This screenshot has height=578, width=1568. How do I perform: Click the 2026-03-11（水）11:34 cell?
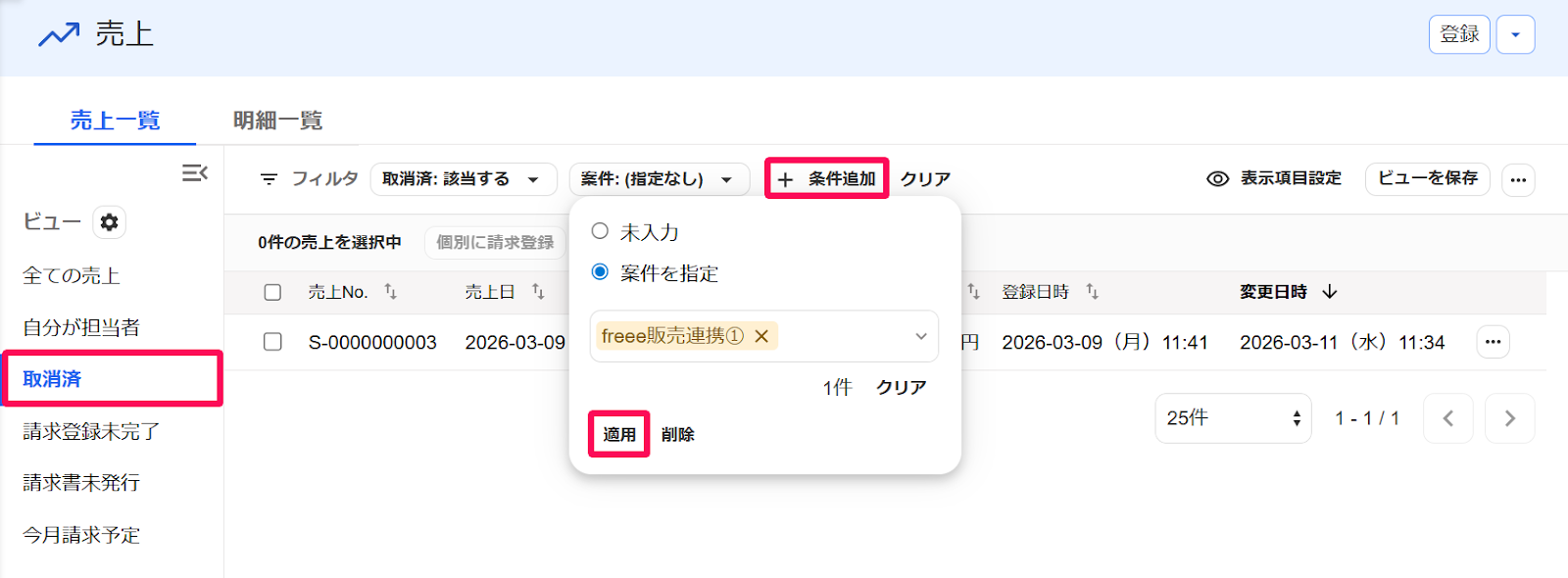click(x=1342, y=343)
